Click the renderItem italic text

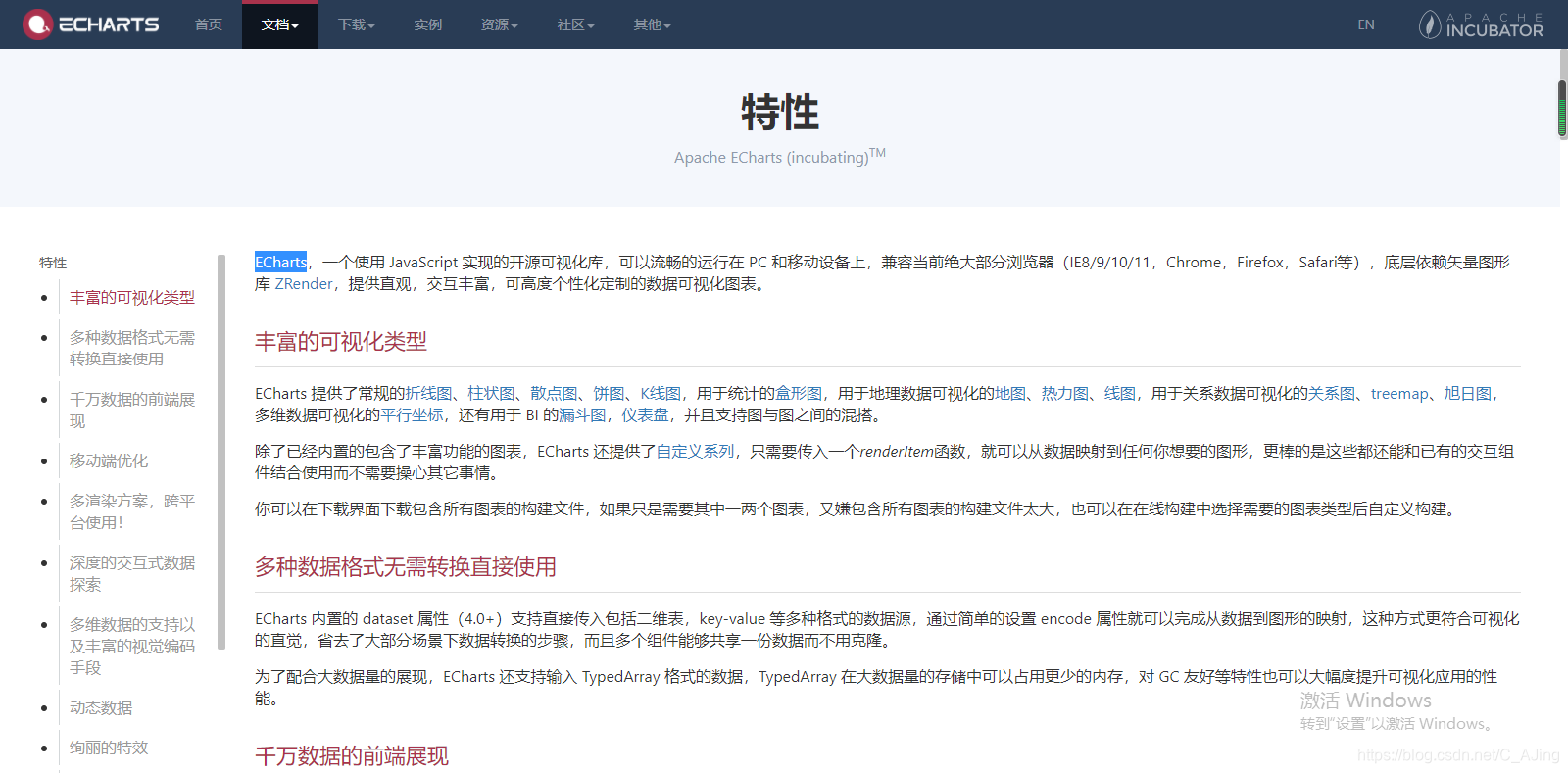[896, 452]
